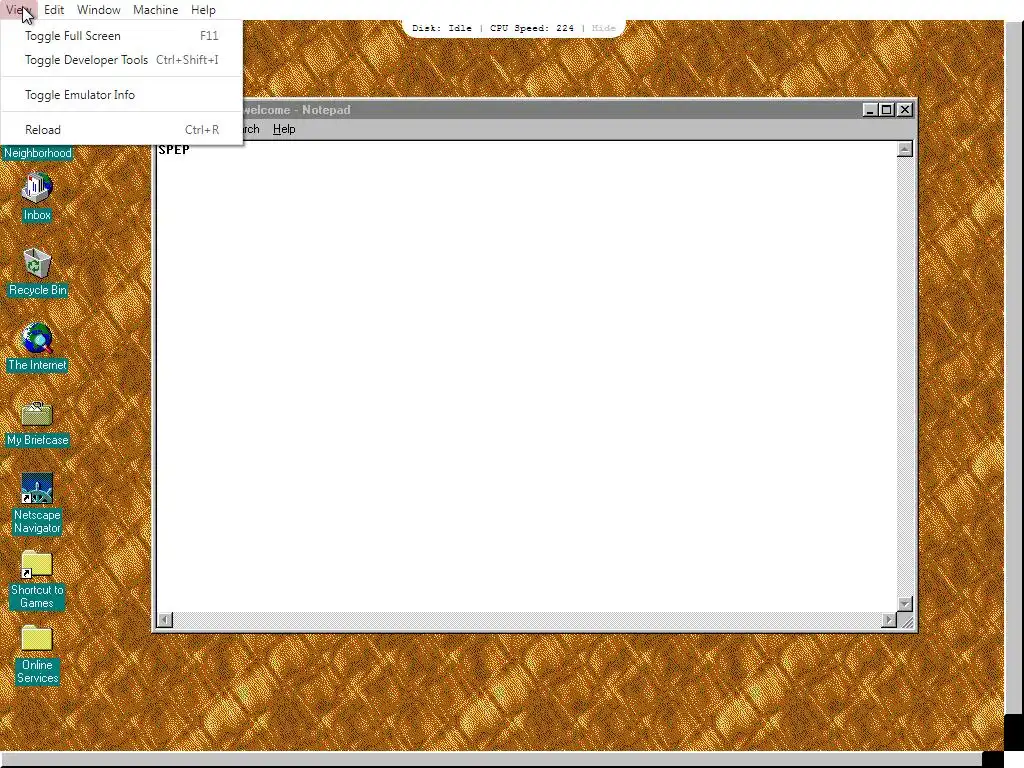Open Notepad's Help menu
This screenshot has width=1024, height=768.
coord(284,129)
